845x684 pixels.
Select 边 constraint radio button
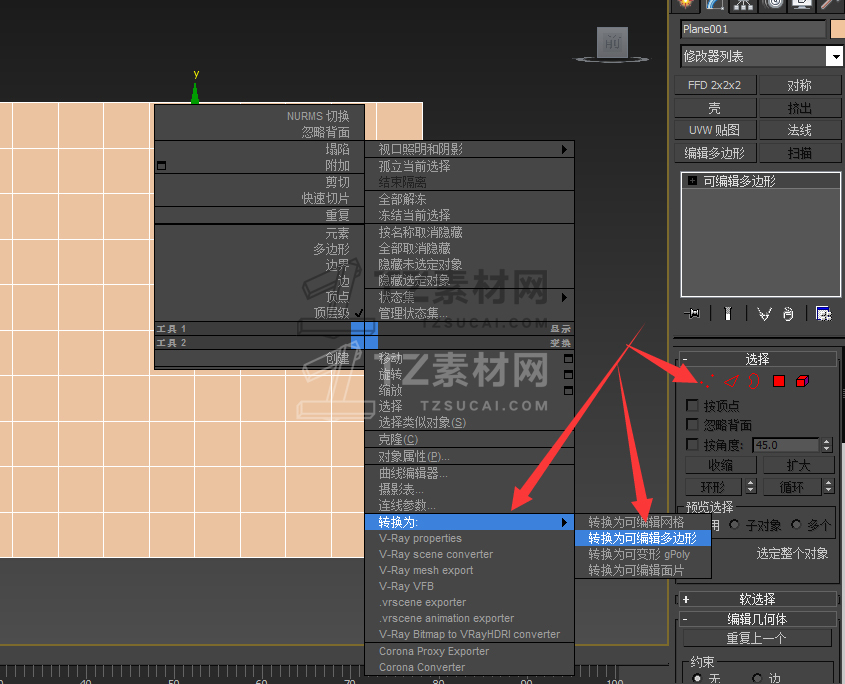757,678
